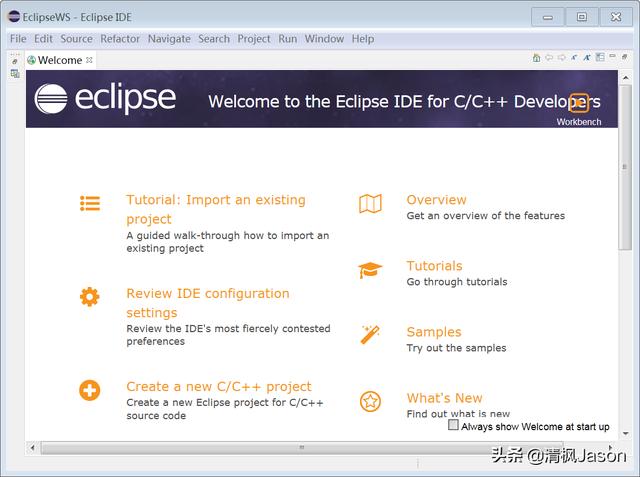Open the Project menu

pyautogui.click(x=254, y=39)
